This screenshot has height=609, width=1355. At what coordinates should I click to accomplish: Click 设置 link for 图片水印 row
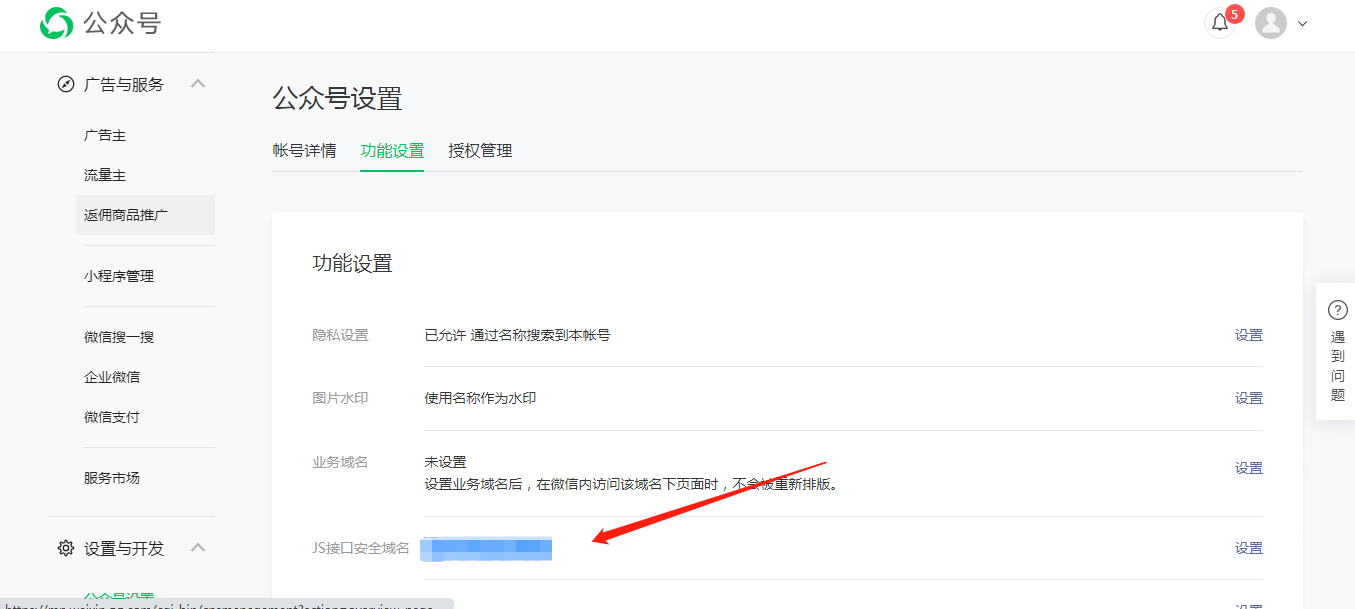click(x=1249, y=398)
